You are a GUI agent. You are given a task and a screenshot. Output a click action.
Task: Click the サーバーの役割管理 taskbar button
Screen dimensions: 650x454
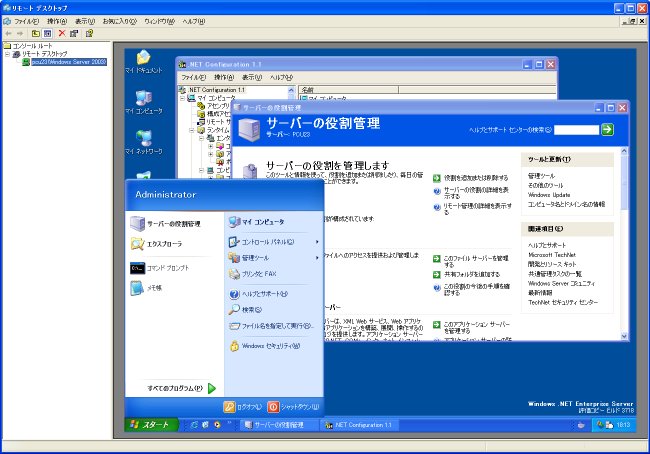279,425
